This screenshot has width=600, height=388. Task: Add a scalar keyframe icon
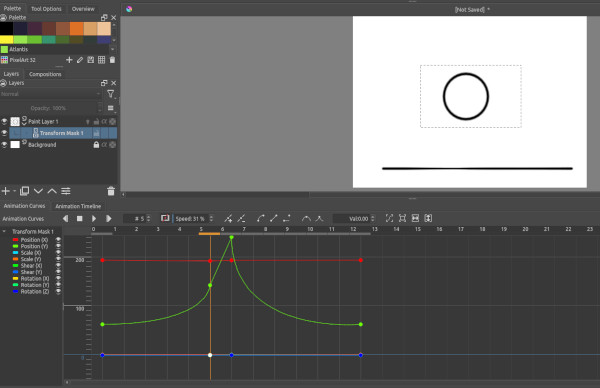click(x=228, y=218)
